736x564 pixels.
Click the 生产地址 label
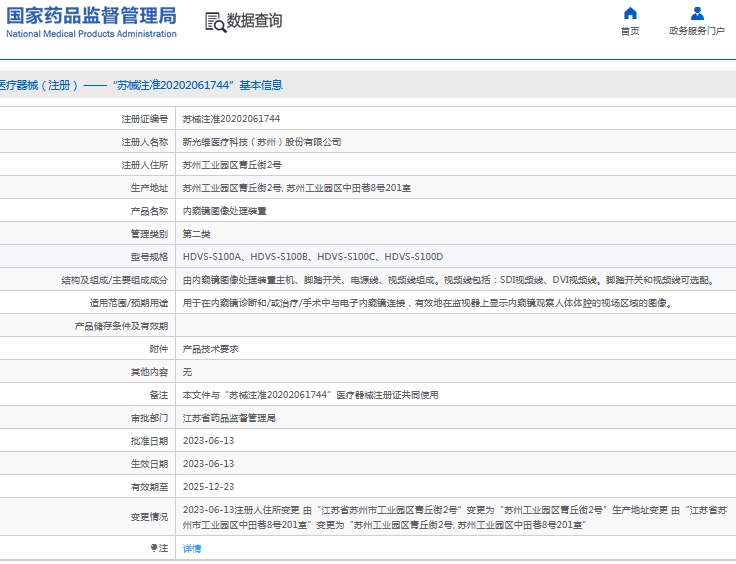(x=149, y=188)
